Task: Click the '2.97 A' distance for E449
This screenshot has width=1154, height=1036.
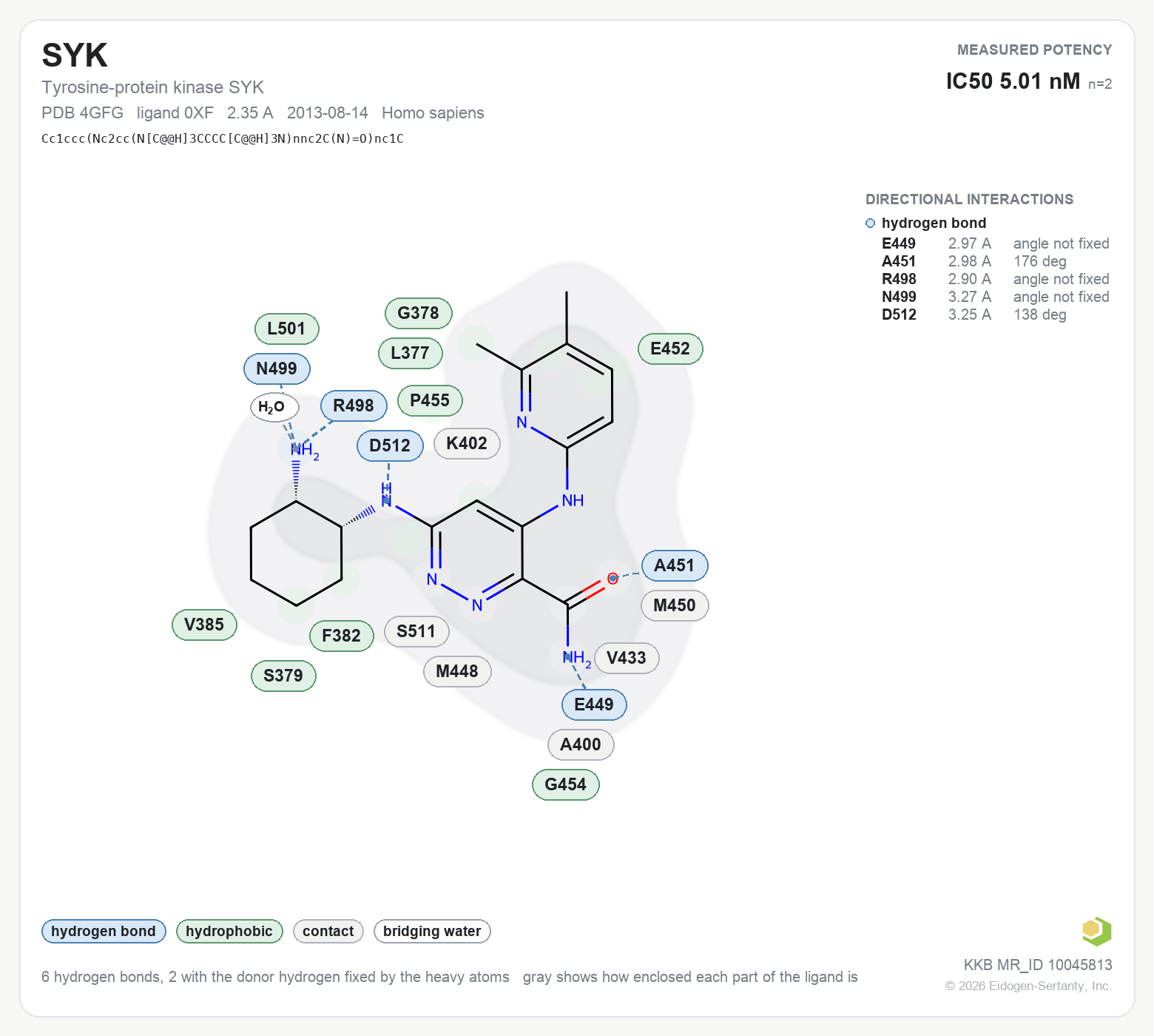Action: [x=970, y=243]
